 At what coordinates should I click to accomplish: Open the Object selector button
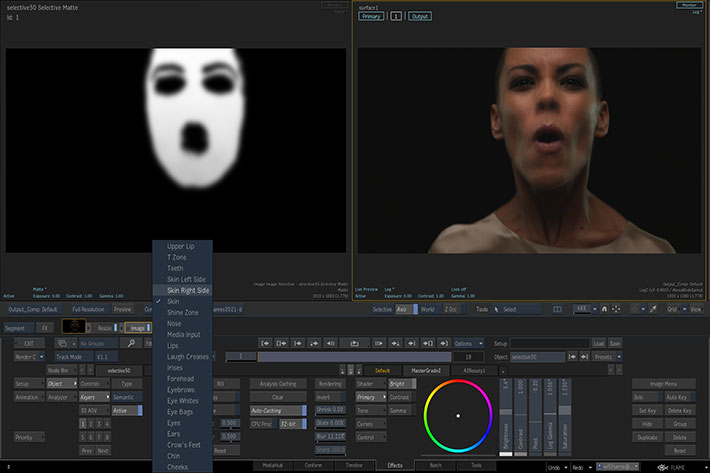tap(62, 384)
